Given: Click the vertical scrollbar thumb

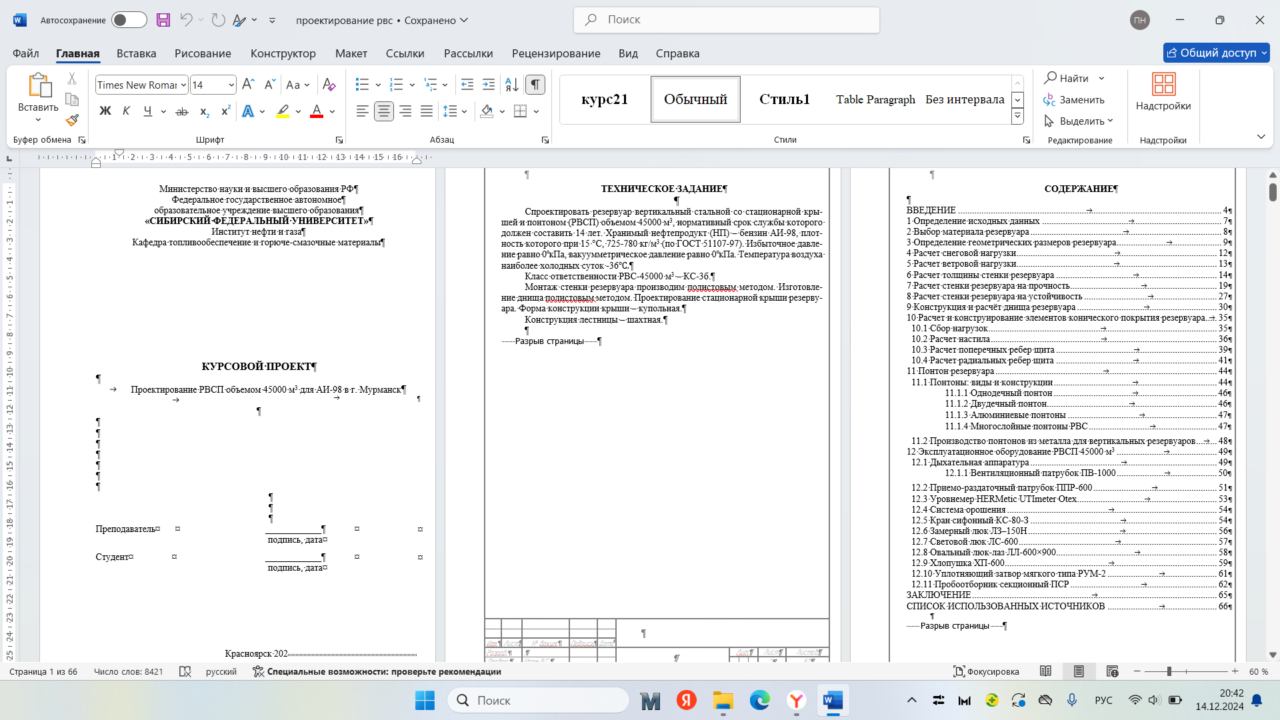Looking at the screenshot, I should coord(1273,192).
